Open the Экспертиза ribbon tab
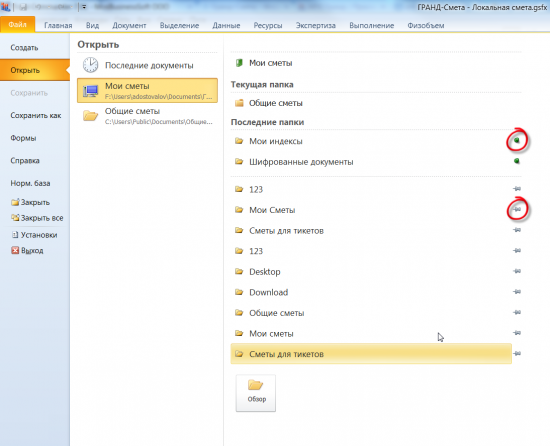The width and height of the screenshot is (550, 446). coord(316,26)
